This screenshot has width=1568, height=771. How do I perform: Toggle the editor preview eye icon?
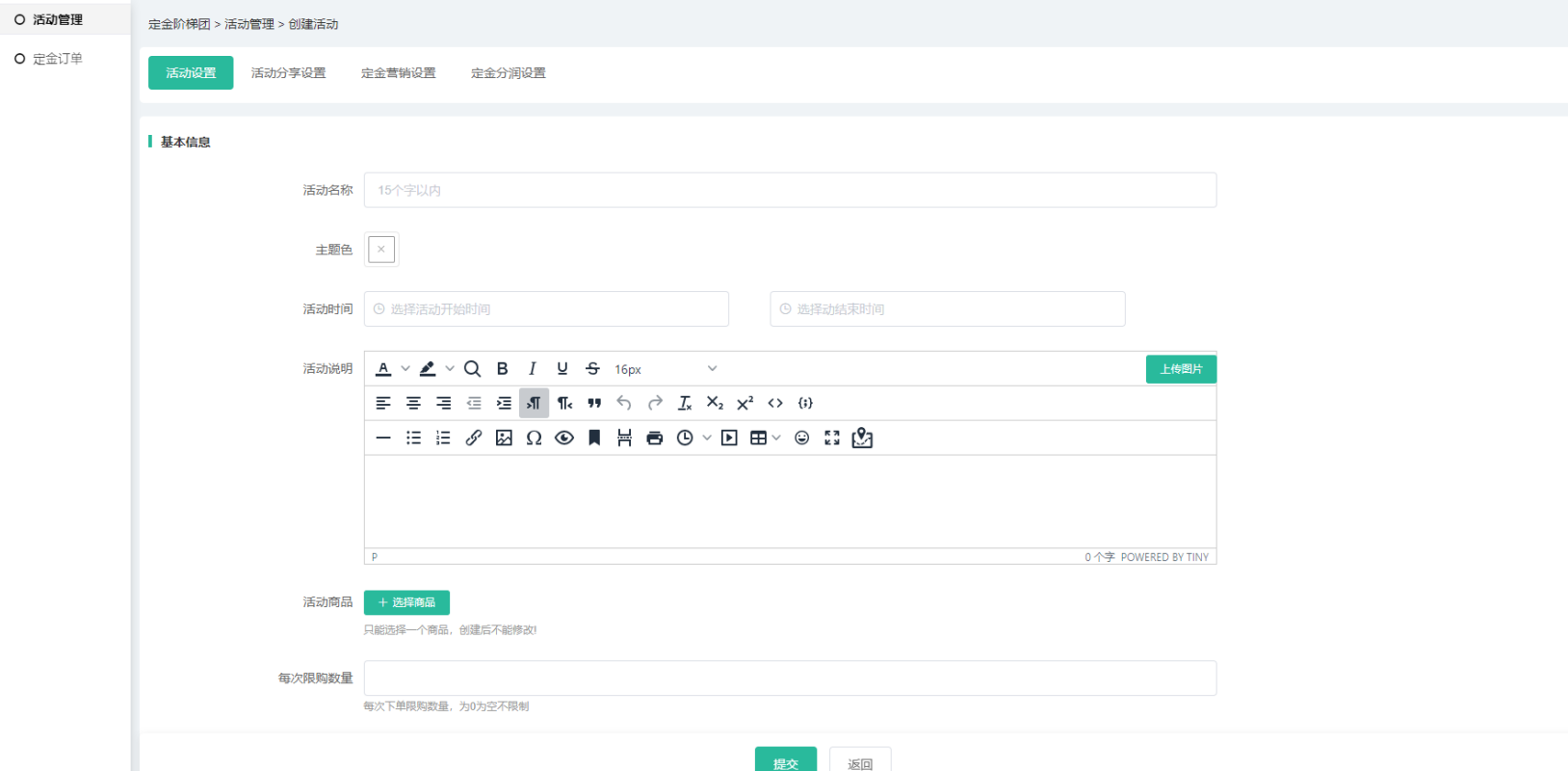[564, 439]
